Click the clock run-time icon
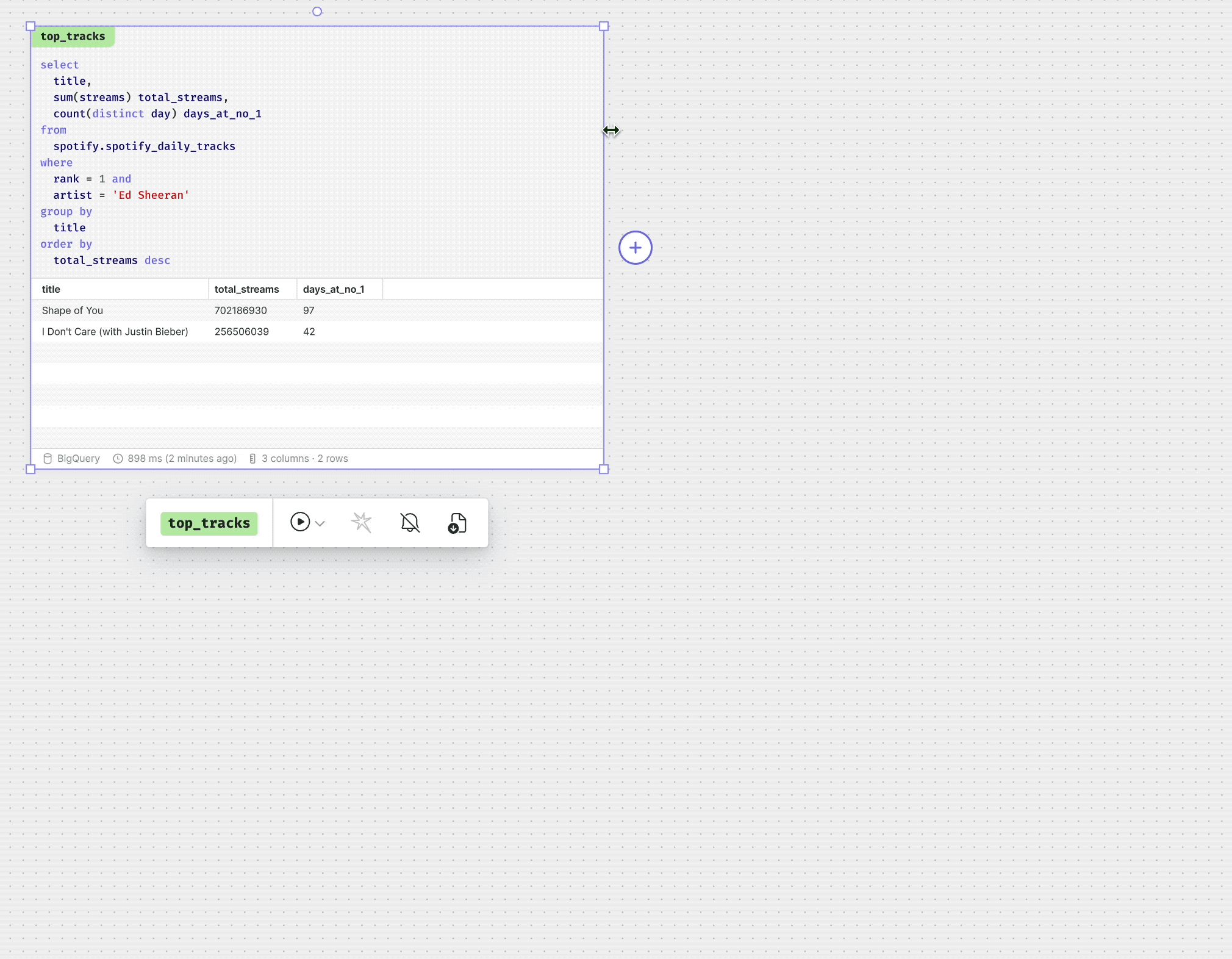1232x959 pixels. click(118, 459)
